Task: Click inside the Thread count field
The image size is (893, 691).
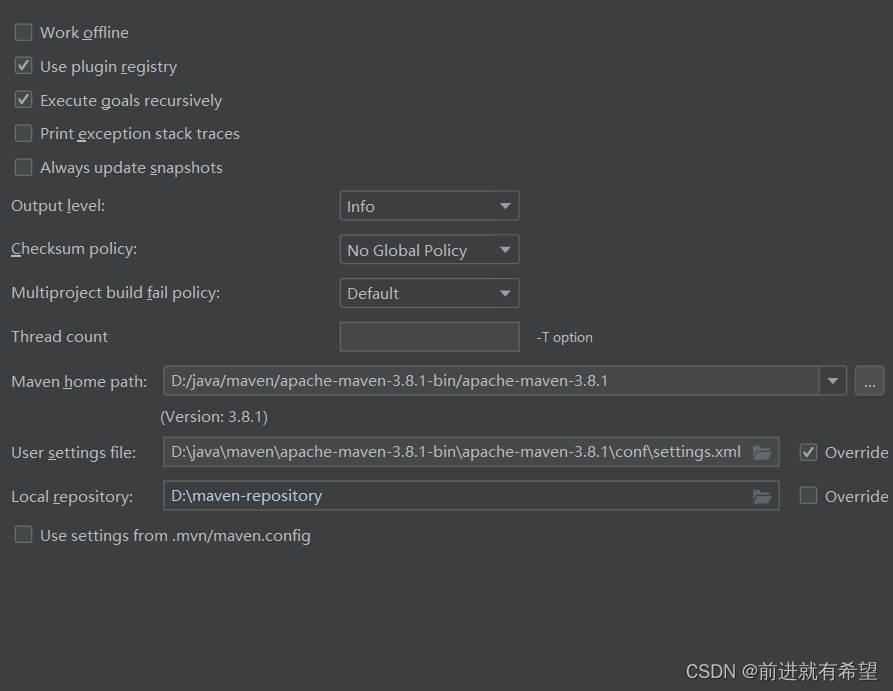Action: (429, 337)
